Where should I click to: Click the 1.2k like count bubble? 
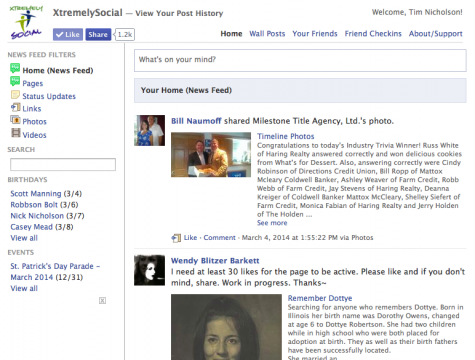pos(125,34)
